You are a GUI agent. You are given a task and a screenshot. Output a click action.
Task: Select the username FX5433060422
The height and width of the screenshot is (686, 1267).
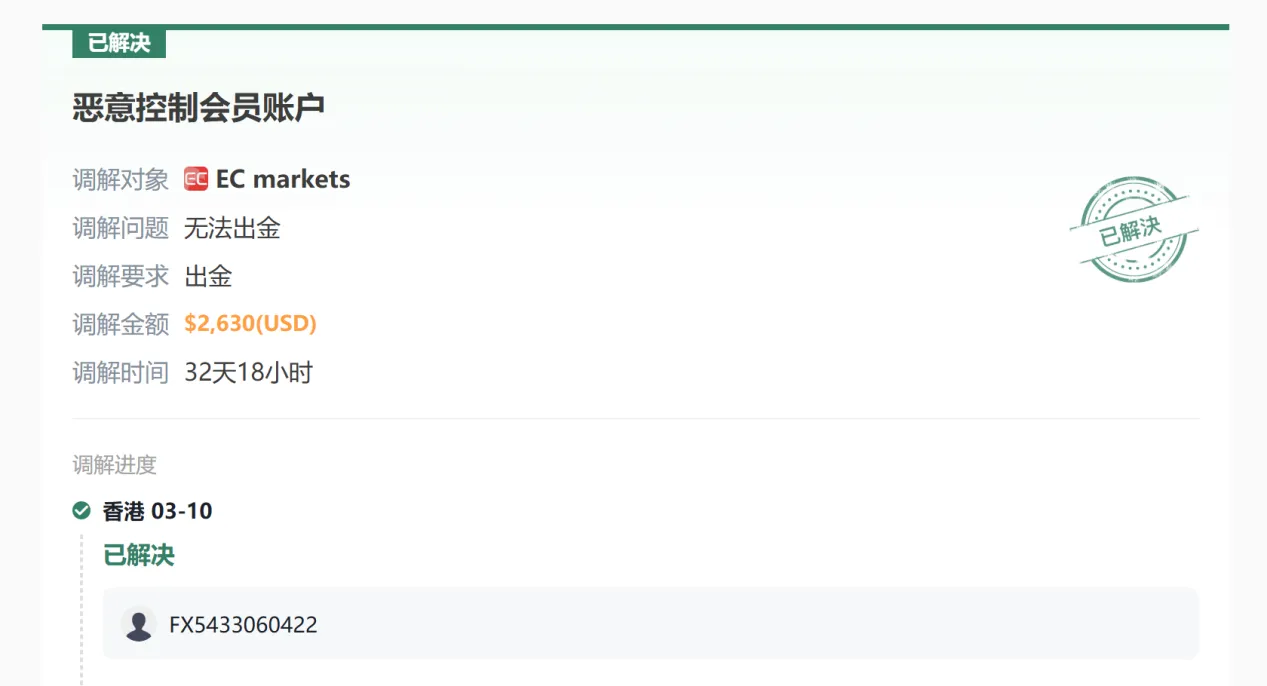click(x=243, y=625)
